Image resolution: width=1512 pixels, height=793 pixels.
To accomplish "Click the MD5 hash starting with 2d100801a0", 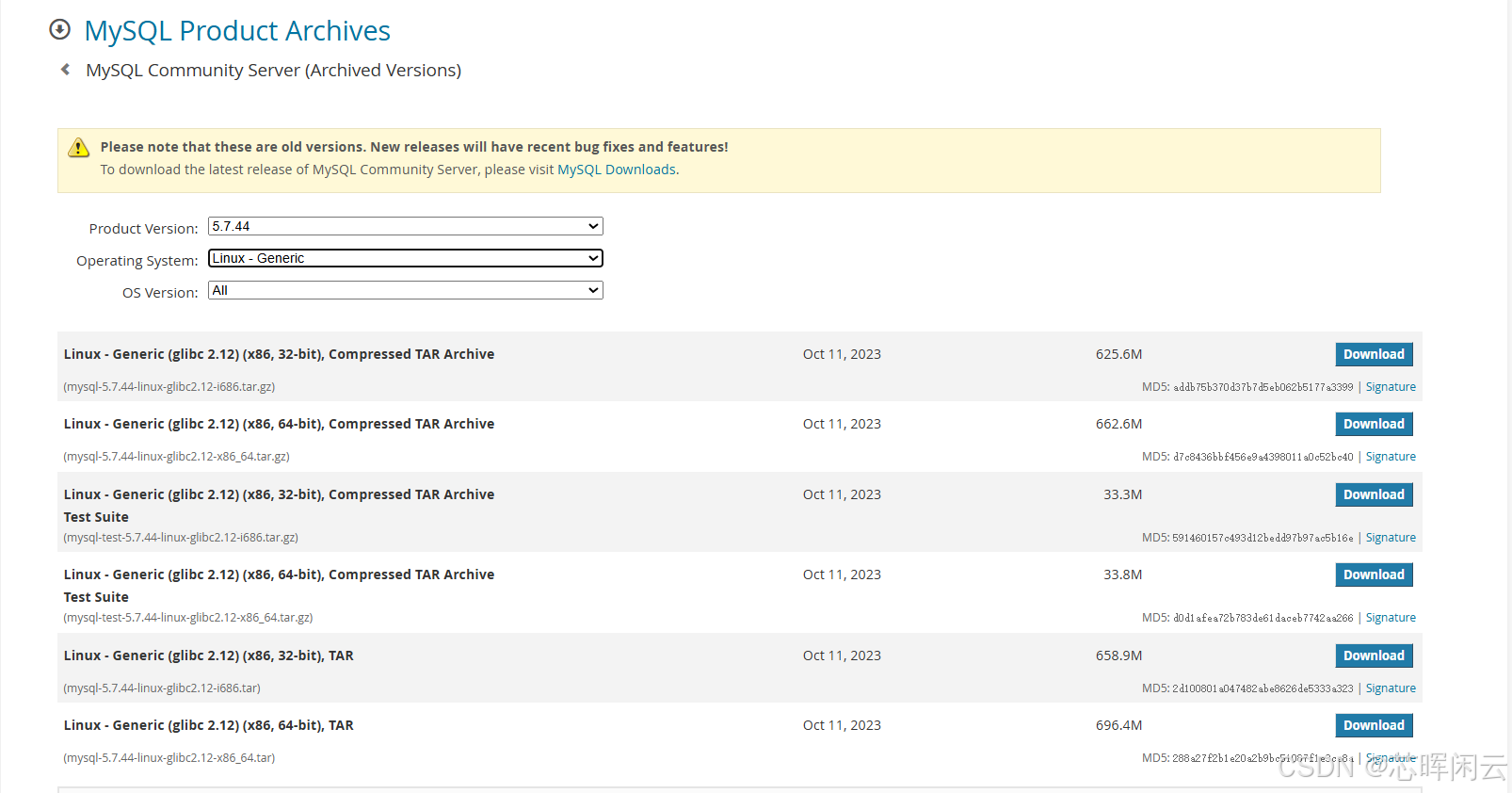I will pos(1263,688).
